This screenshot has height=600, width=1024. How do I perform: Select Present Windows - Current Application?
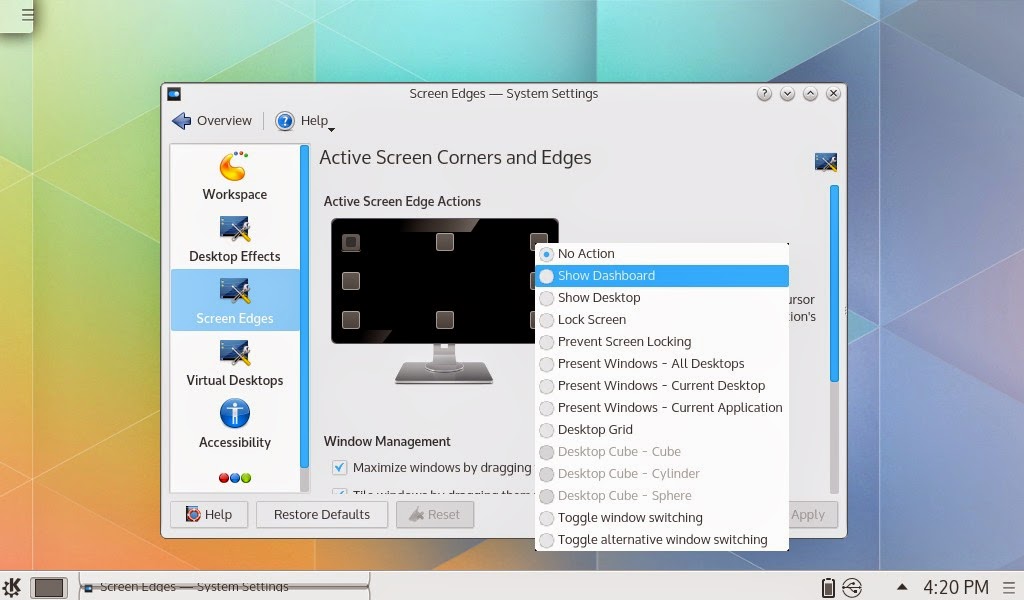(x=662, y=408)
